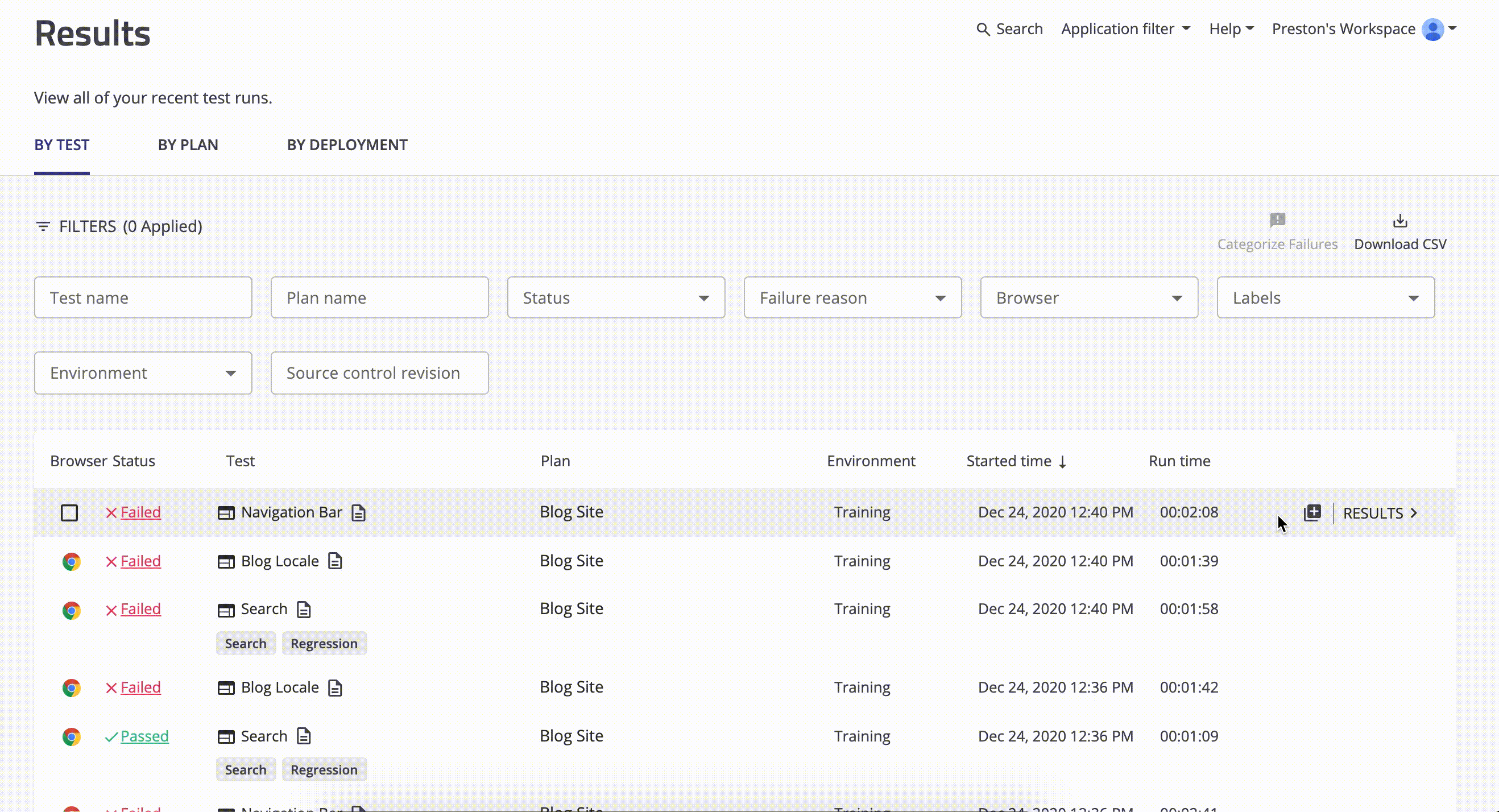The image size is (1499, 812).
Task: Expand the Browser filter dropdown
Action: 1089,297
